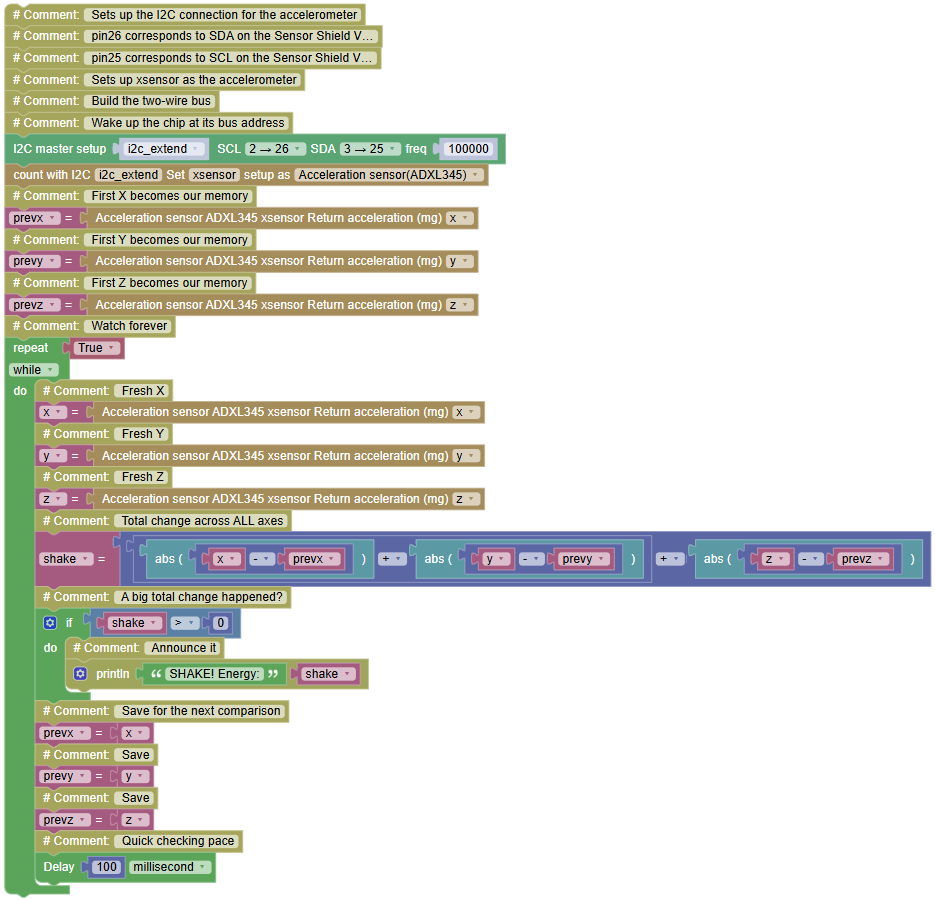Open the shake variable dropdown in the if condition
The height and width of the screenshot is (900, 935).
(135, 623)
